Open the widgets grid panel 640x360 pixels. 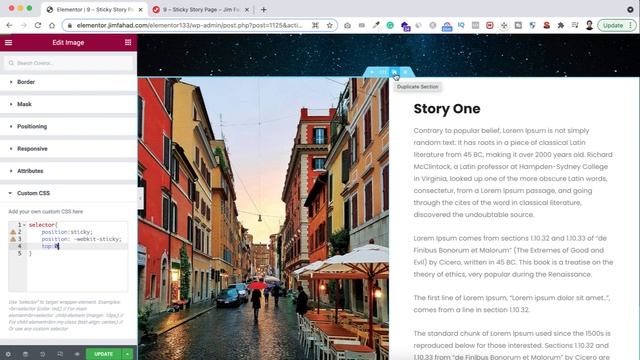point(128,42)
